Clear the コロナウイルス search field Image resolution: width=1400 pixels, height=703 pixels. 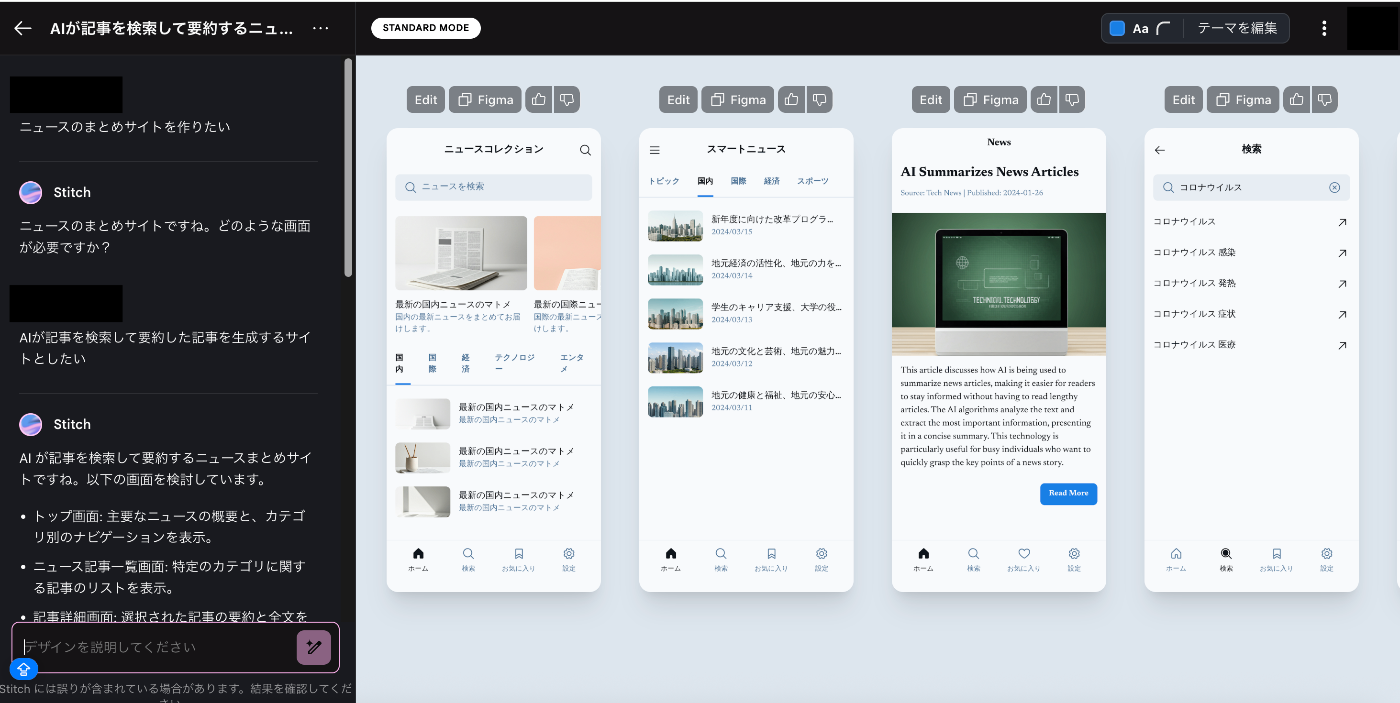(x=1334, y=187)
